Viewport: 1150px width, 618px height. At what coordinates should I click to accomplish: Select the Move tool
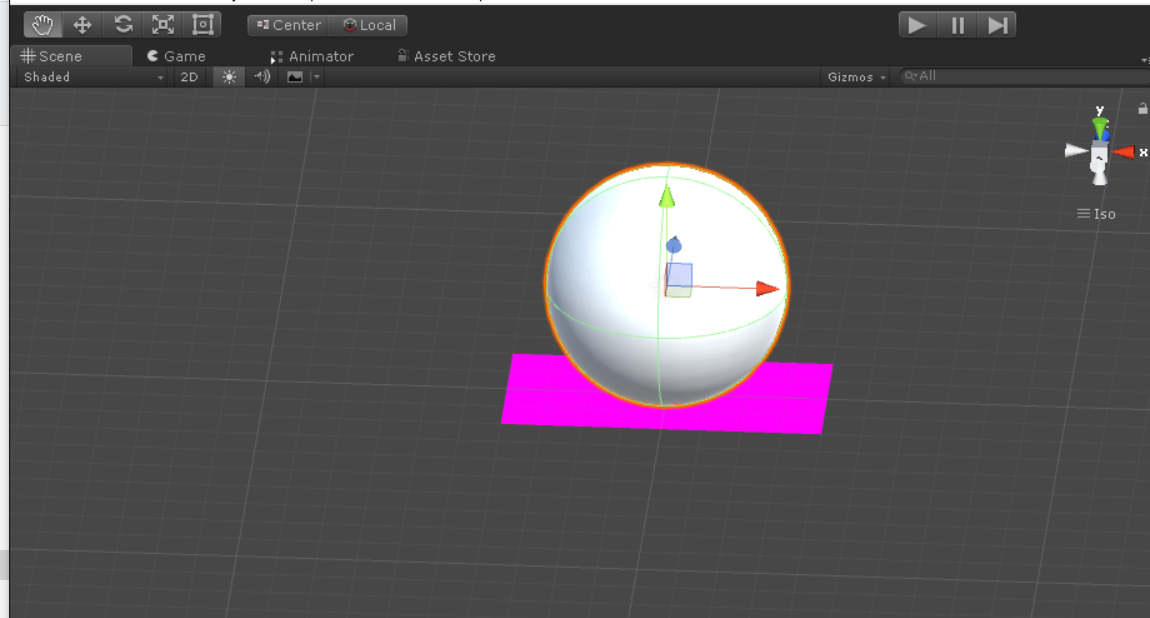[x=81, y=24]
